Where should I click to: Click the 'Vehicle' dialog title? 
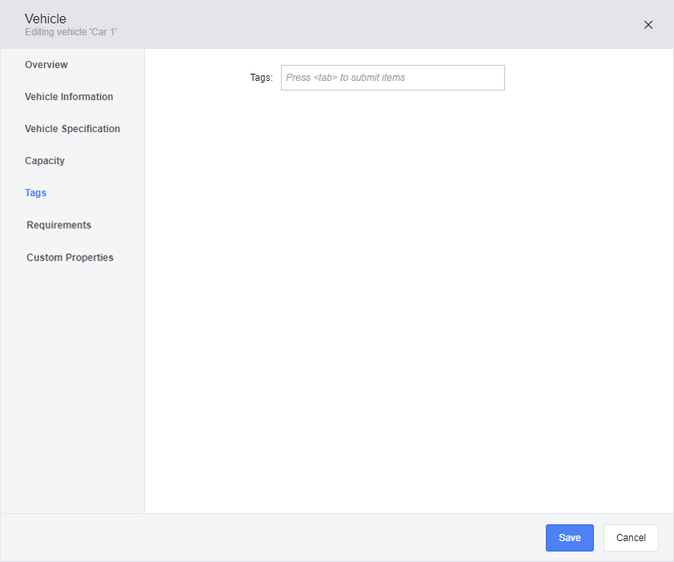45,19
